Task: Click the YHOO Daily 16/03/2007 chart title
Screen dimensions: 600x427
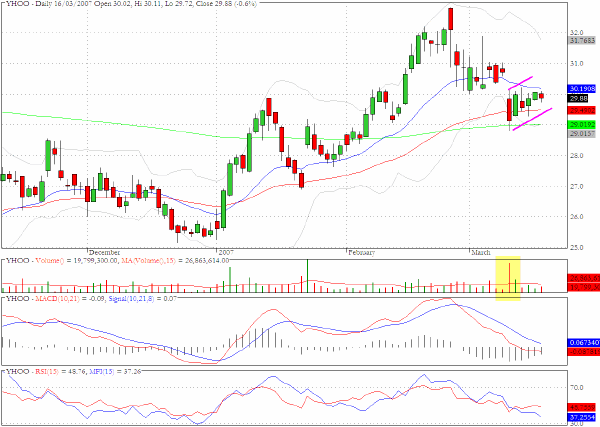Action: coord(131,4)
